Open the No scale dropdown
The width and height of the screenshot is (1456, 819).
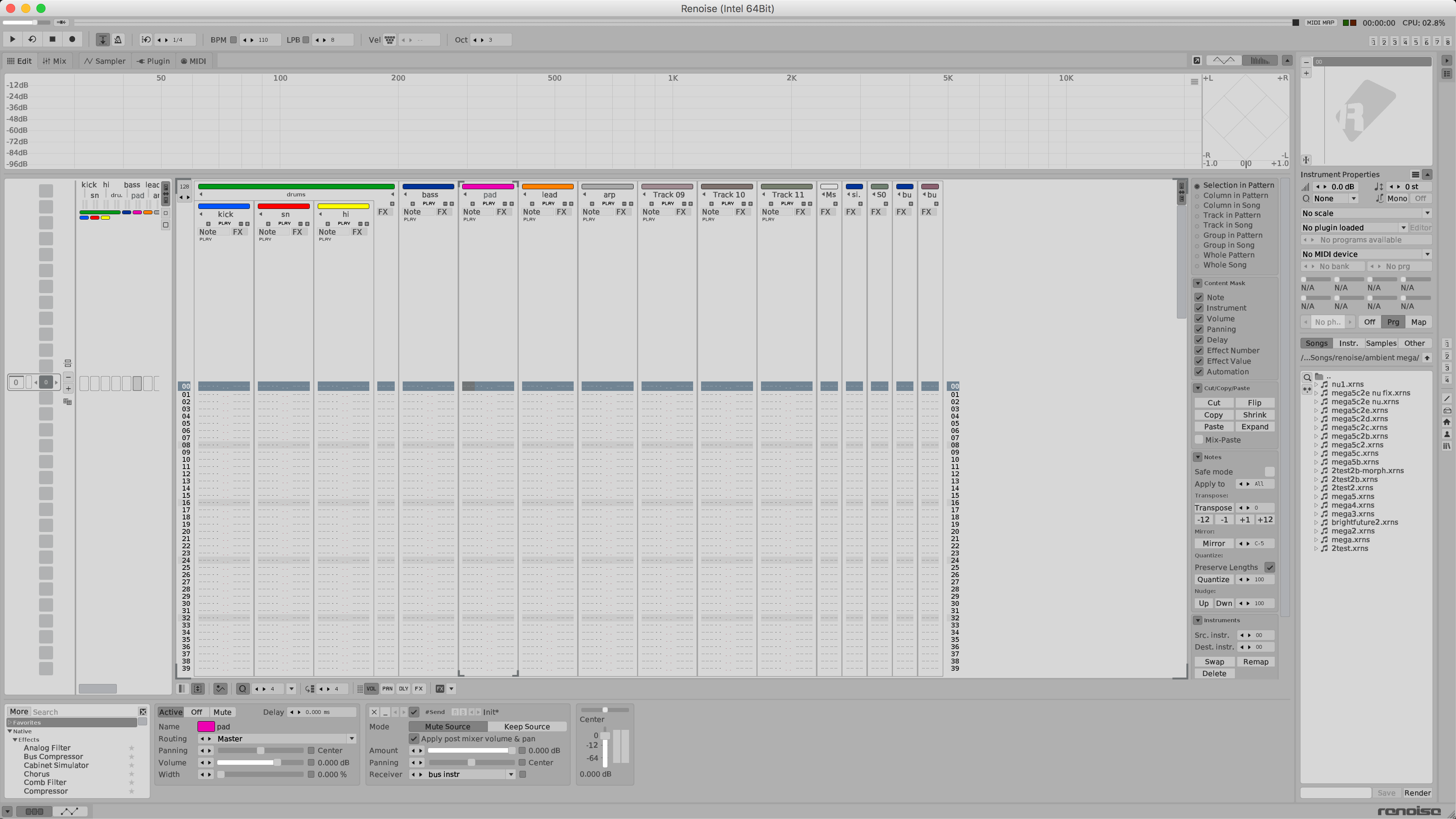click(x=1366, y=213)
